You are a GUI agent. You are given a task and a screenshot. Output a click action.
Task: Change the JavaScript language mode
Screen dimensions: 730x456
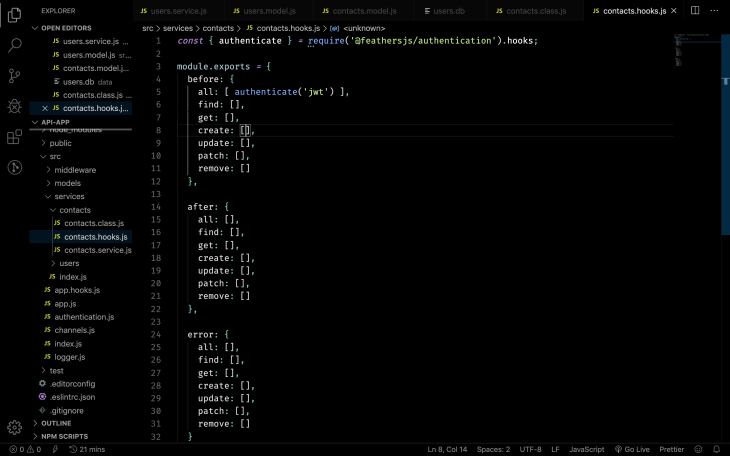tap(586, 449)
